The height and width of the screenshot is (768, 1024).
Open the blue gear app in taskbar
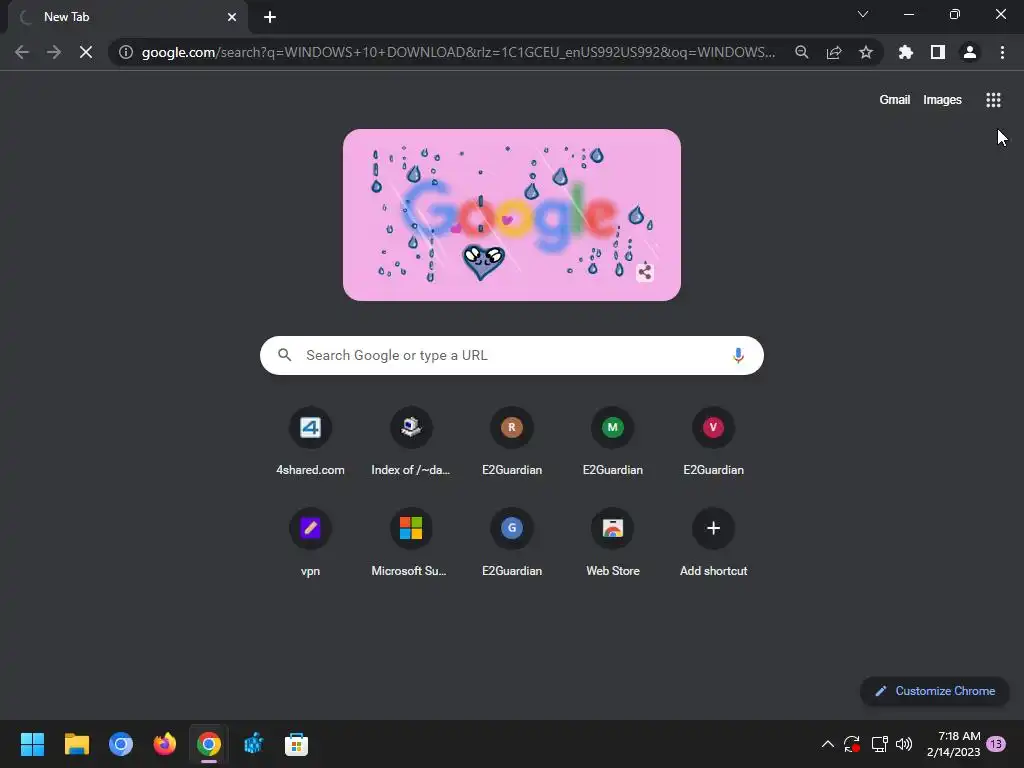click(x=253, y=744)
